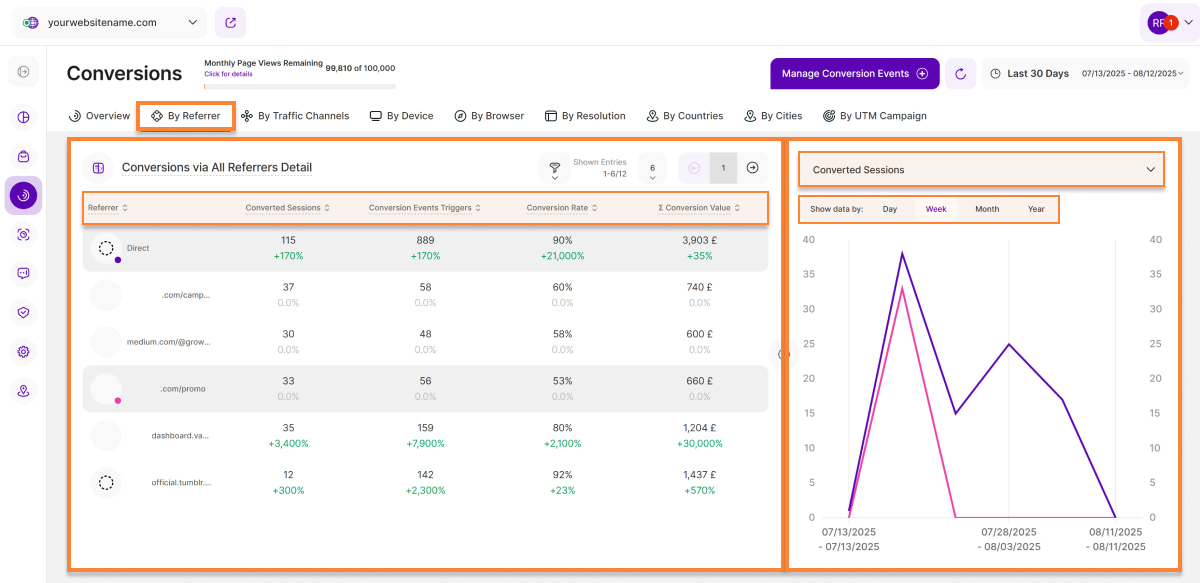This screenshot has width=1200, height=583.
Task: Select Year chart grouping
Action: point(1036,209)
